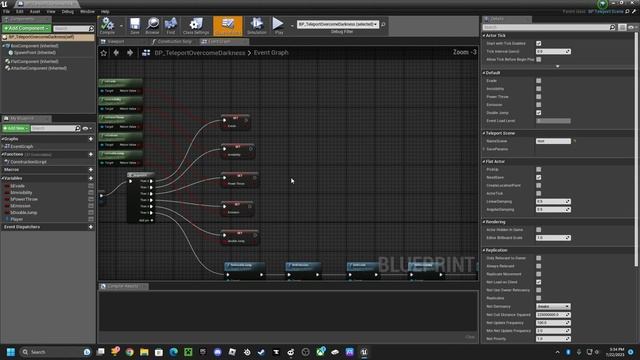Toggle the Power Throw checkbox
The image size is (640, 360).
coord(539,97)
